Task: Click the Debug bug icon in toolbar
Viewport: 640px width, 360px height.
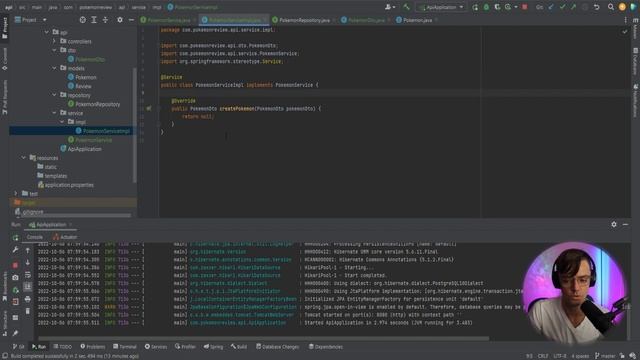Action: pos(486,7)
